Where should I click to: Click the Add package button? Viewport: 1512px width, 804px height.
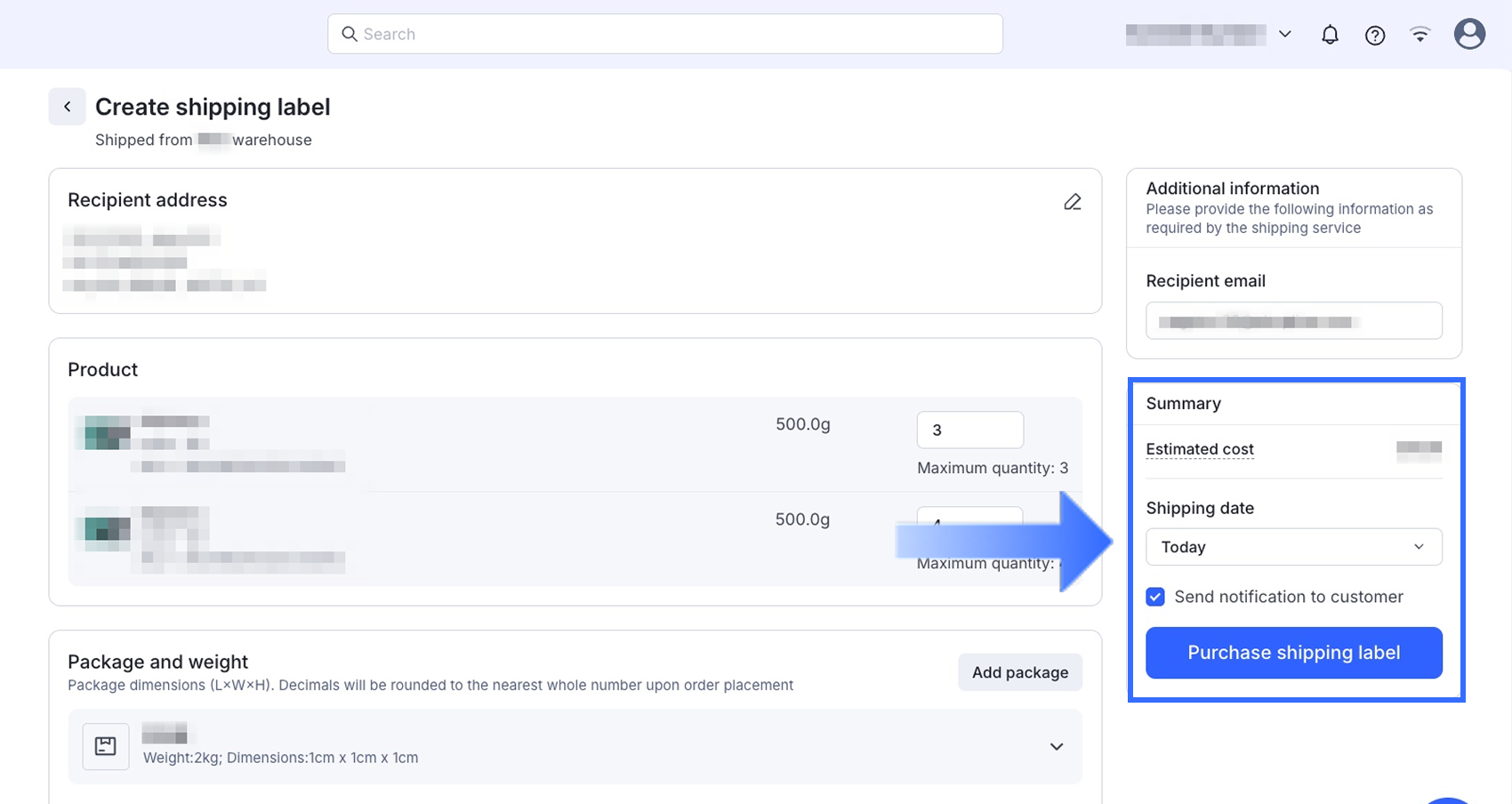pos(1020,672)
